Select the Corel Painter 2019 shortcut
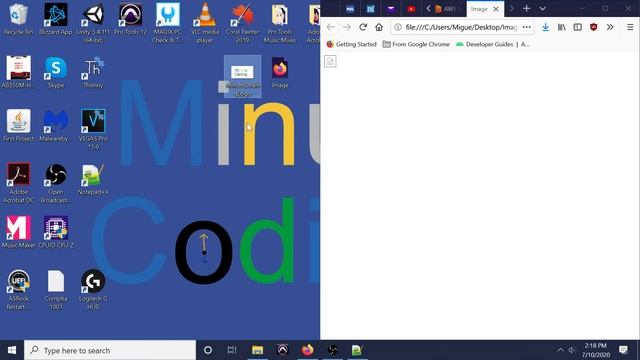The height and width of the screenshot is (360, 640). point(242,23)
